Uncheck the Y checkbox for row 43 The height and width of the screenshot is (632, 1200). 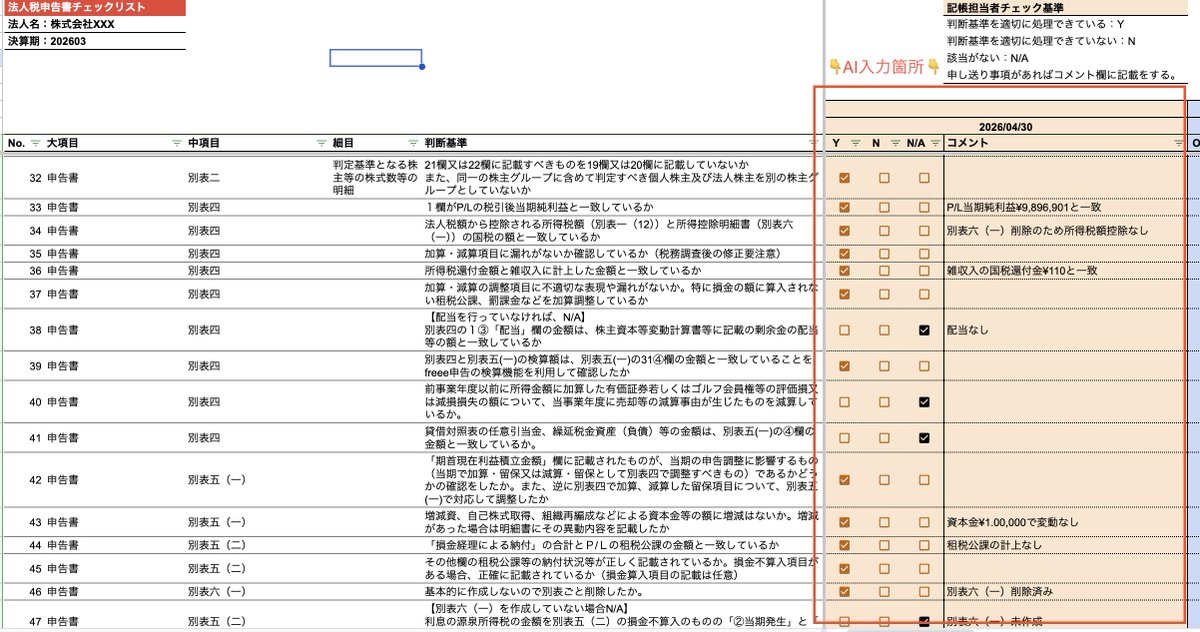[x=845, y=522]
